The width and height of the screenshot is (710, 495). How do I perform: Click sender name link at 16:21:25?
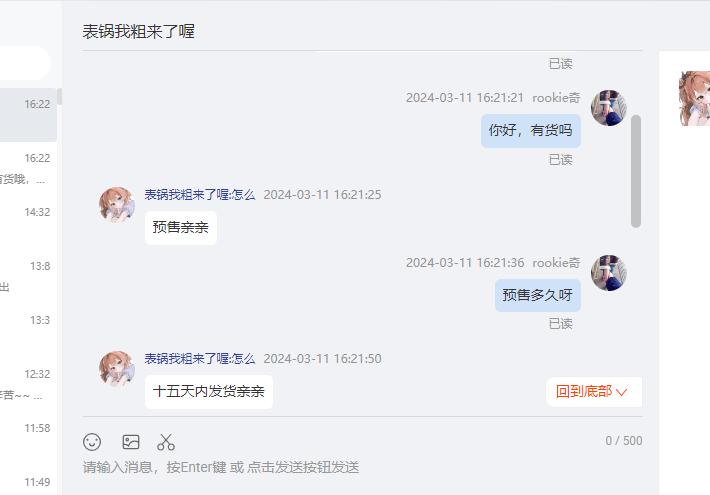(200, 195)
